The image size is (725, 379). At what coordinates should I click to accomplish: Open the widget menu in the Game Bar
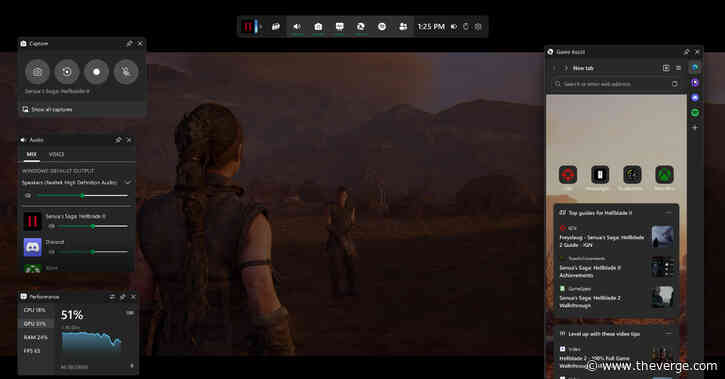(x=276, y=27)
